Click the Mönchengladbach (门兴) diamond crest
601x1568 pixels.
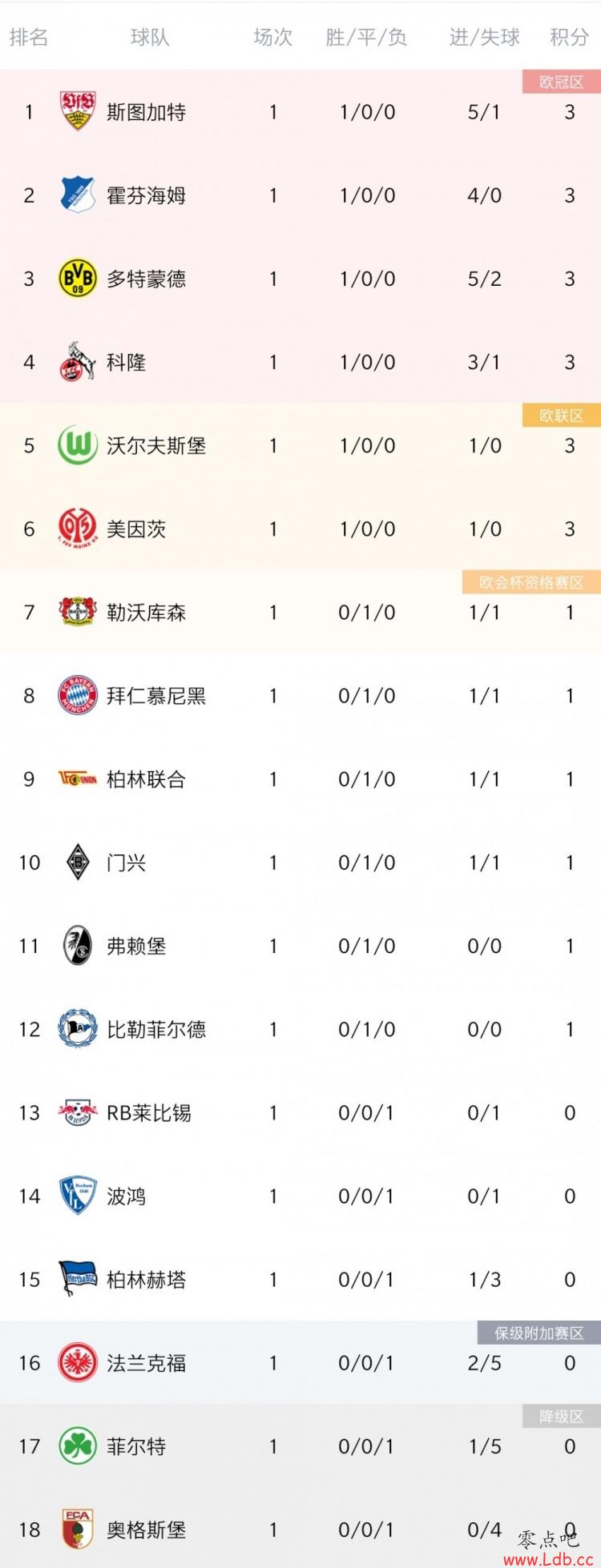point(78,862)
